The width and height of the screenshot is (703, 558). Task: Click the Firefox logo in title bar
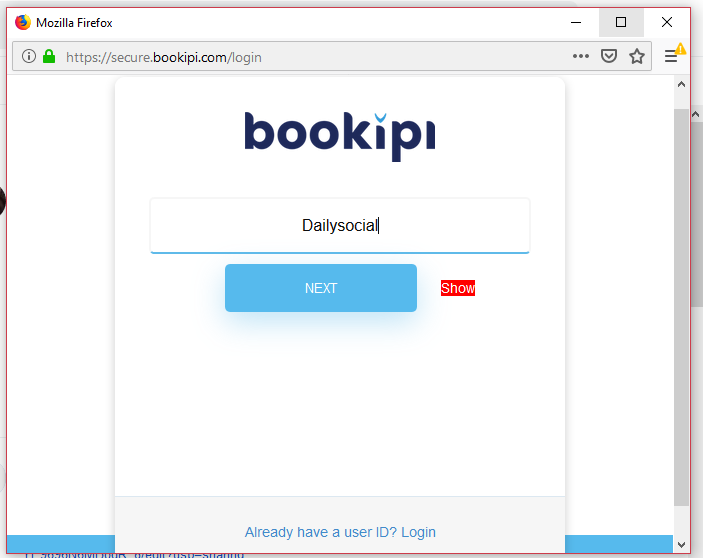22,22
